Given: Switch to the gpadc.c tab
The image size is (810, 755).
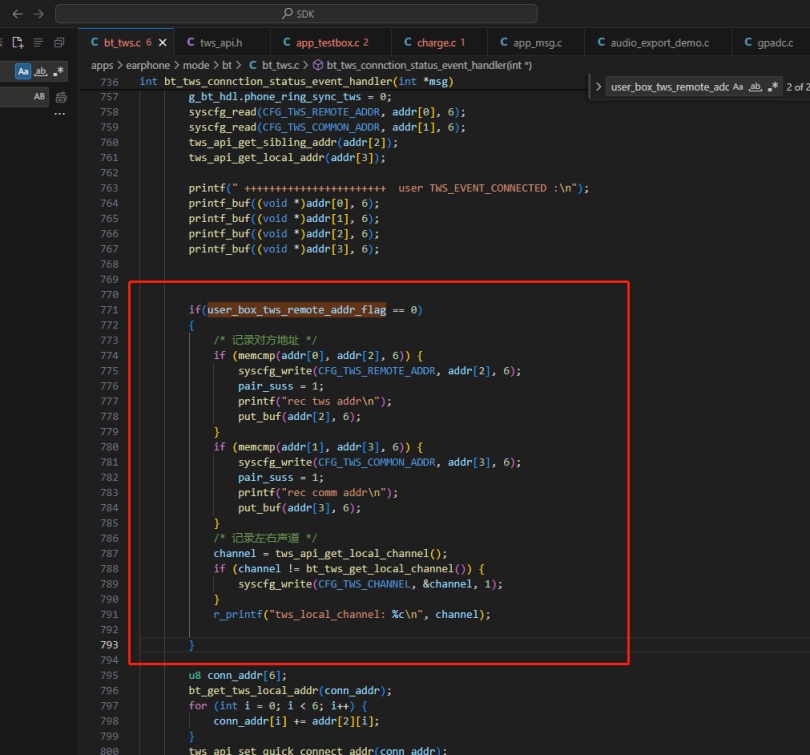Looking at the screenshot, I should (x=771, y=42).
